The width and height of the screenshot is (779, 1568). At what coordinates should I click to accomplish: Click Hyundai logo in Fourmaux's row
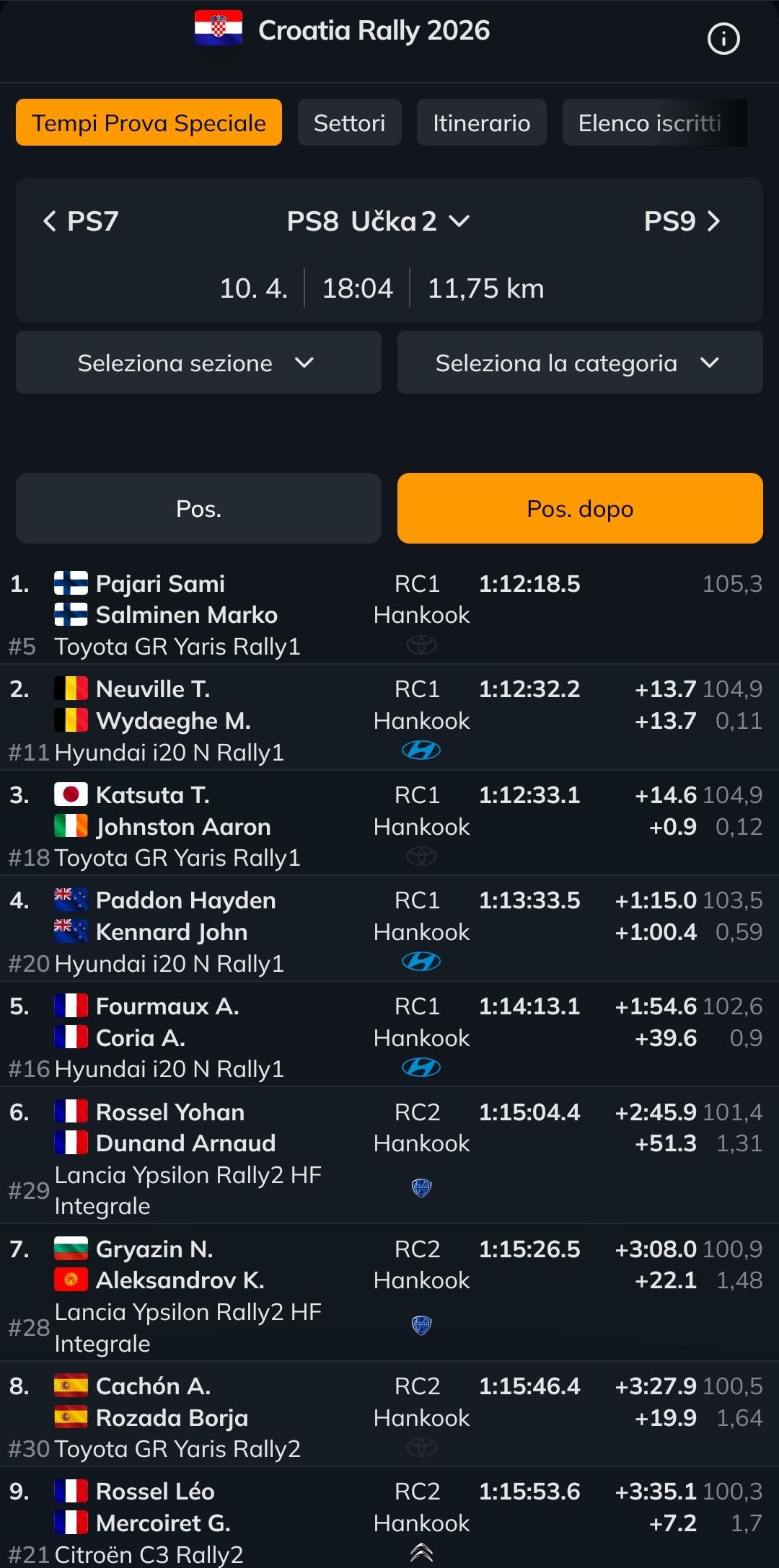(x=421, y=1067)
